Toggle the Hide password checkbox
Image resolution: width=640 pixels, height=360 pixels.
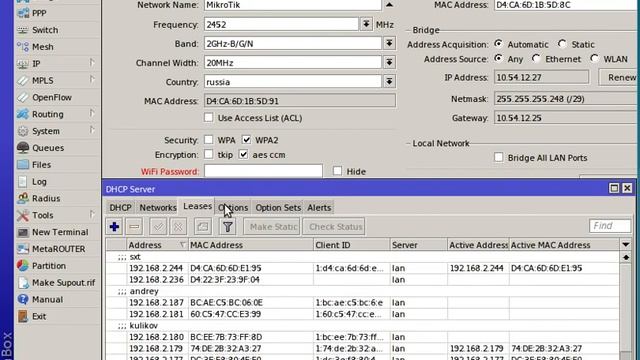coord(337,171)
